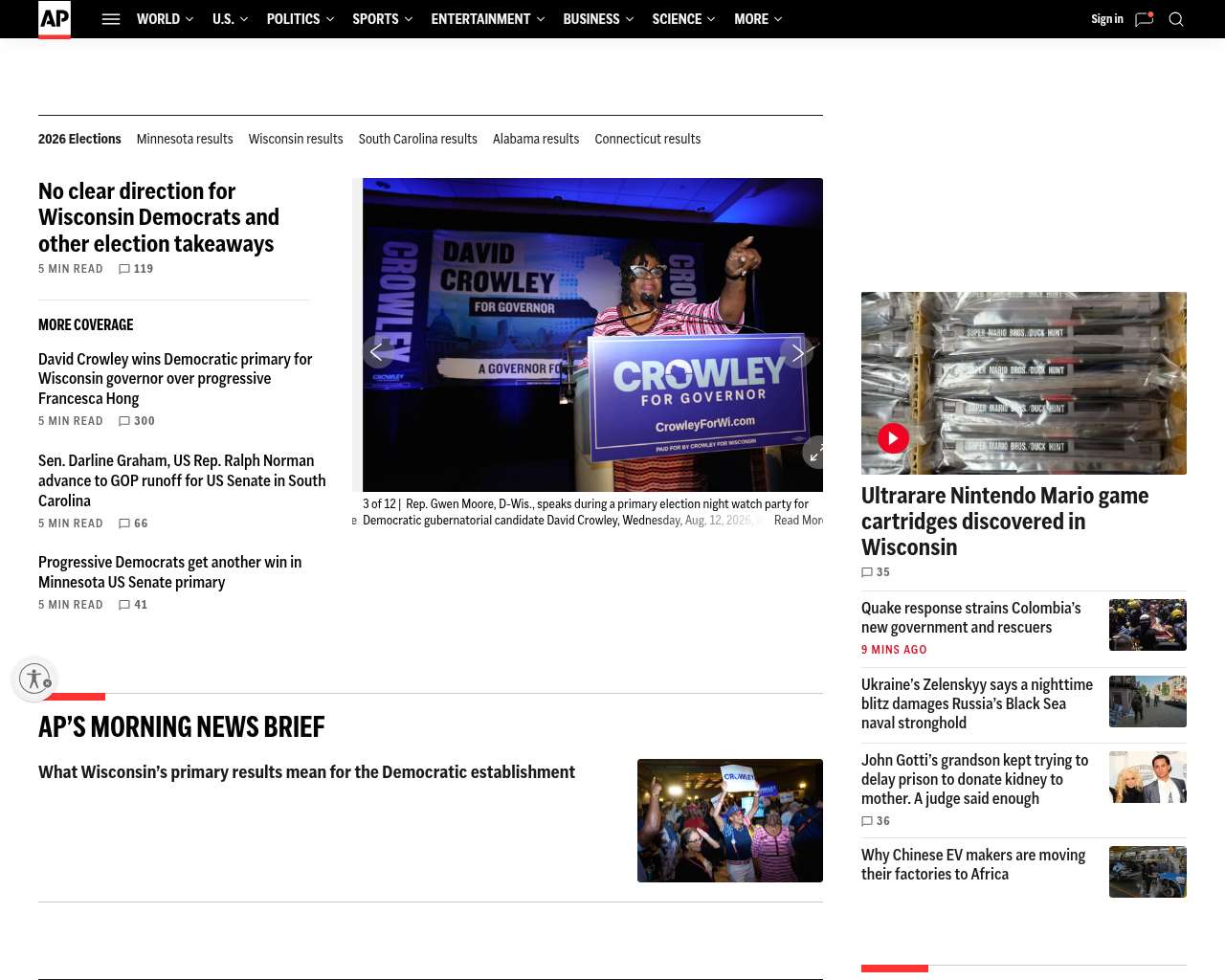Play the Nintendo cartridges video
The image size is (1225, 980).
(893, 438)
